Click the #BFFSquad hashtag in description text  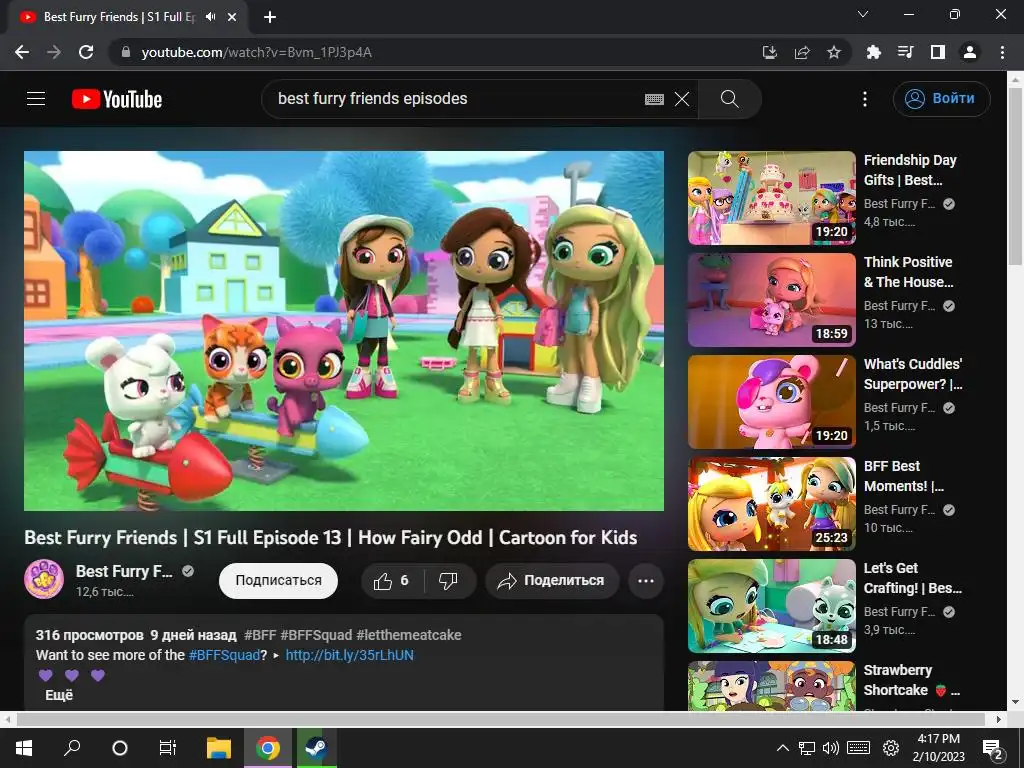(x=224, y=655)
